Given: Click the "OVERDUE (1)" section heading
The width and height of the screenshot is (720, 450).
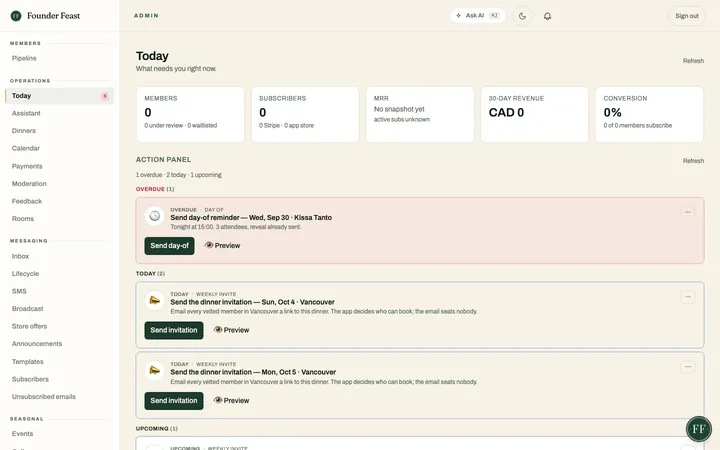Looking at the screenshot, I should (155, 189).
